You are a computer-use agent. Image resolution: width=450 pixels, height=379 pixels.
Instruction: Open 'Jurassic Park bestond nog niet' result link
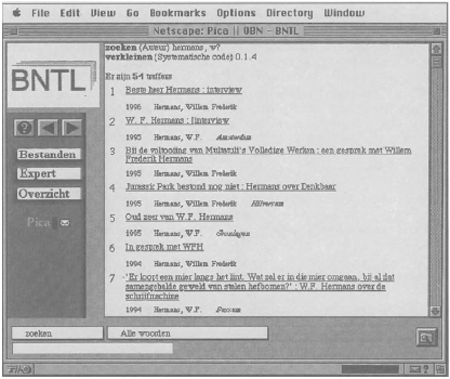click(230, 187)
